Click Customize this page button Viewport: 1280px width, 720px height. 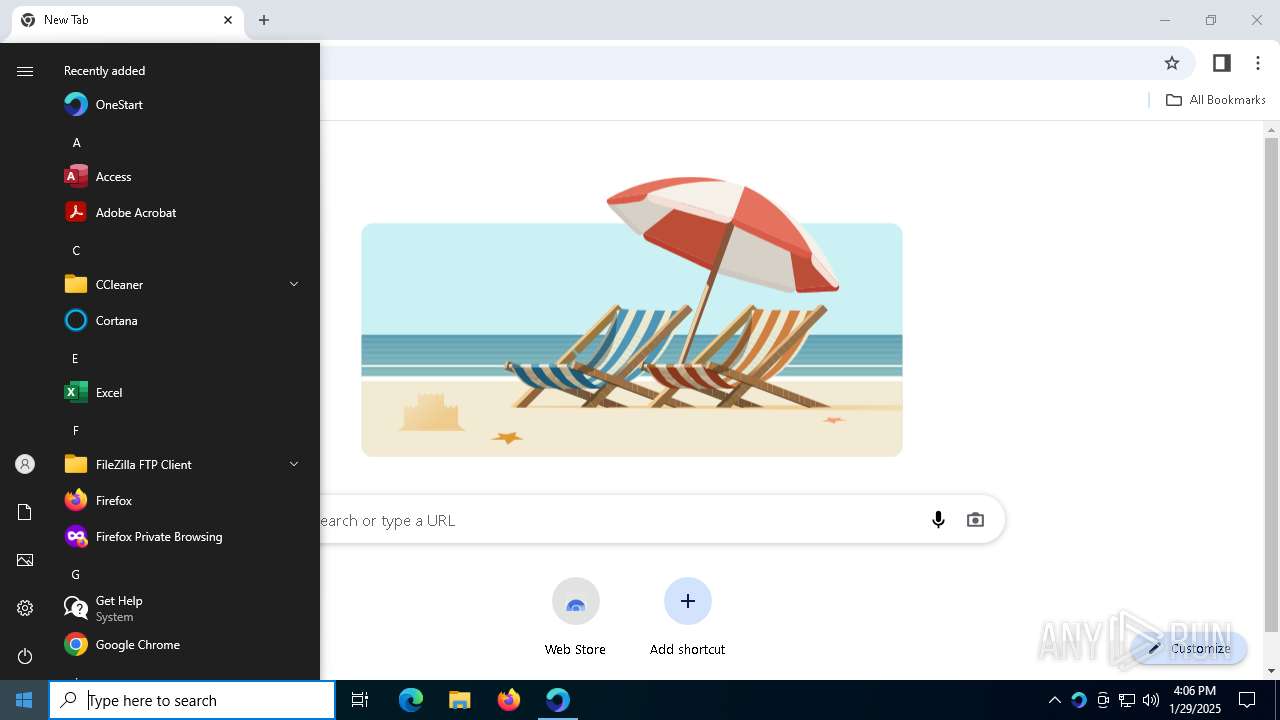(1190, 648)
